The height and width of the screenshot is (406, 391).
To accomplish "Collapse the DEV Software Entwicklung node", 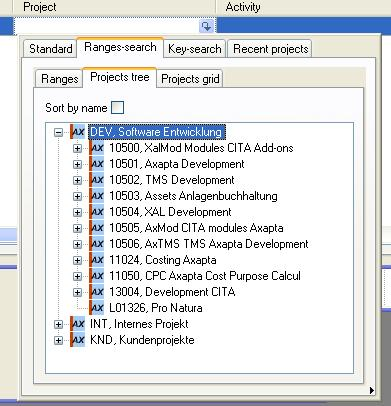I will (58, 132).
